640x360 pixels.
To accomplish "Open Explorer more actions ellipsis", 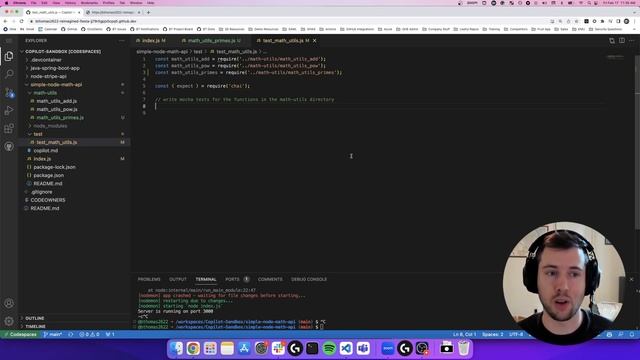I will (122, 41).
